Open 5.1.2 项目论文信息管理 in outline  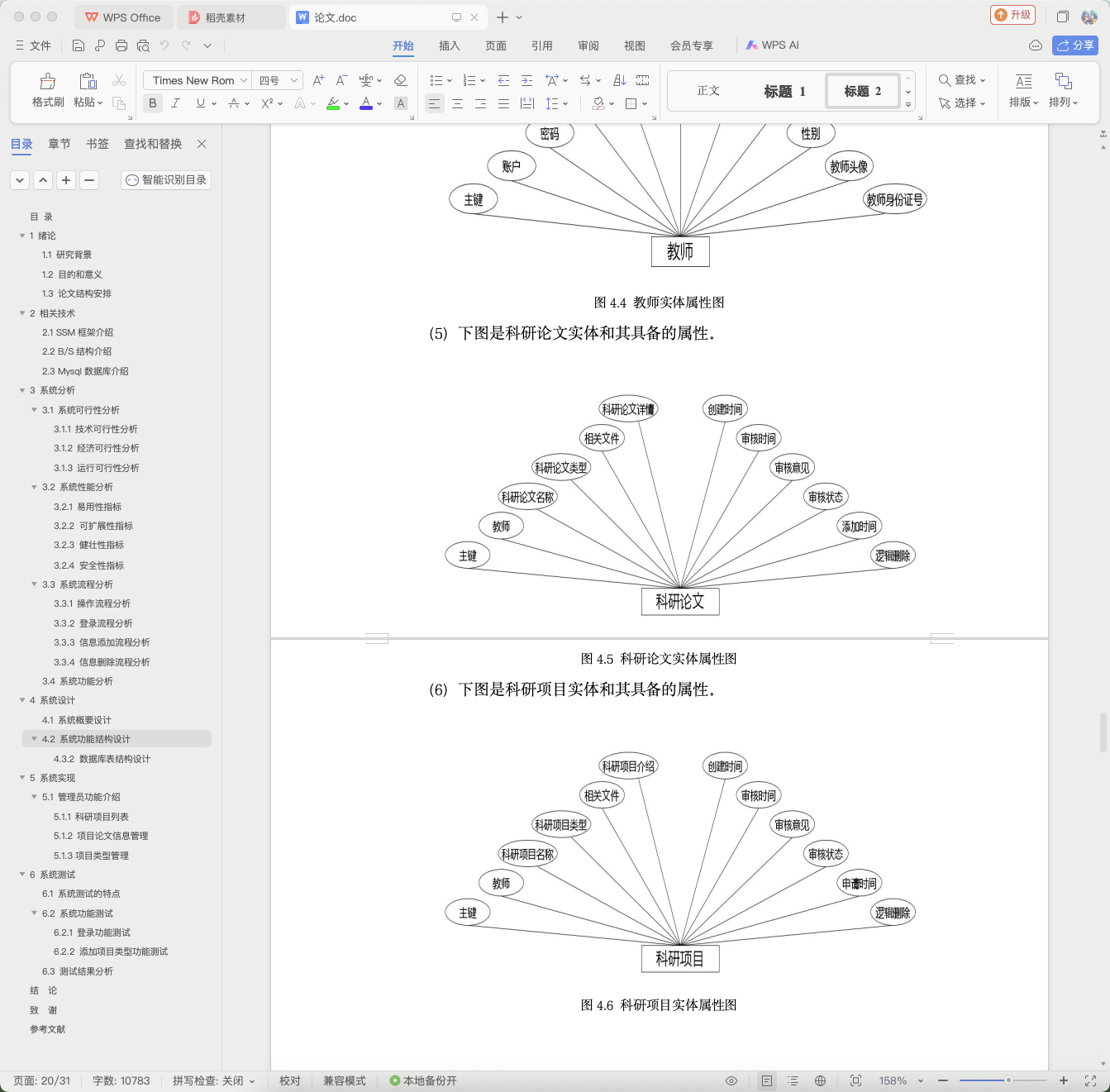click(101, 836)
